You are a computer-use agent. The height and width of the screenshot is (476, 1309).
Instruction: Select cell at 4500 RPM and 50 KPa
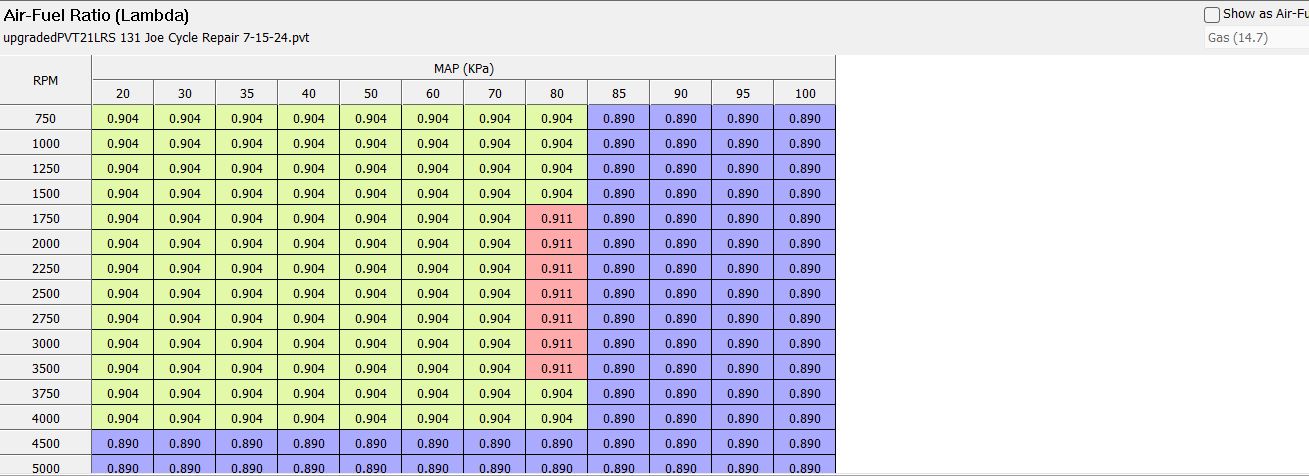coord(370,443)
